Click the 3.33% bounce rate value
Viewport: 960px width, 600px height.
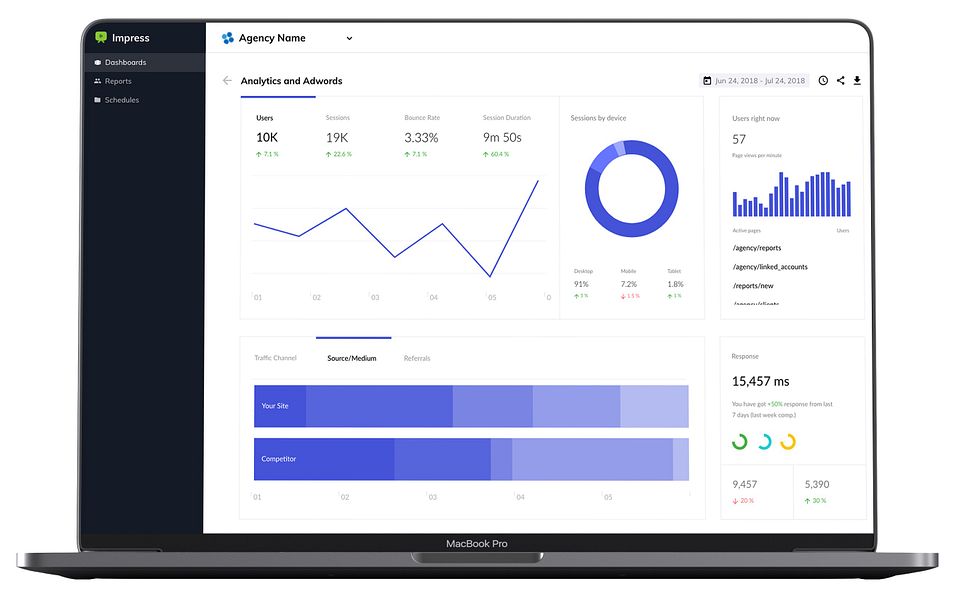pyautogui.click(x=421, y=138)
